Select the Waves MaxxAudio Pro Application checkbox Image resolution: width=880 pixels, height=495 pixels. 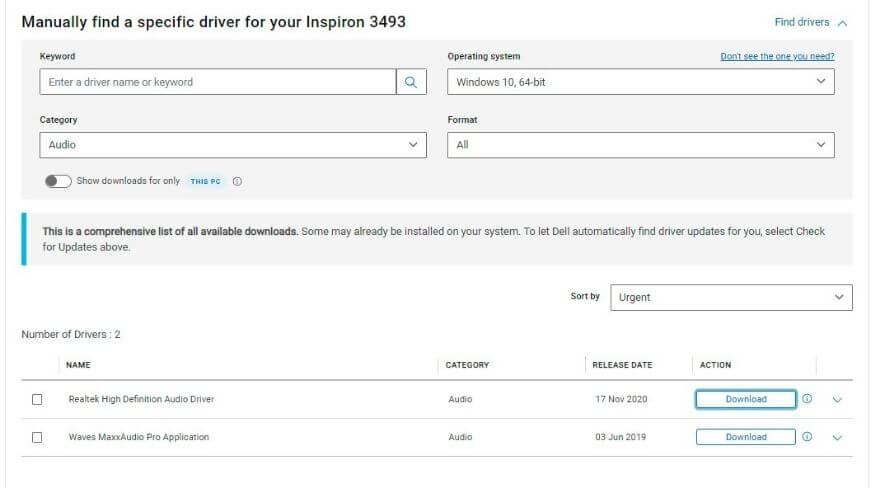coord(37,437)
